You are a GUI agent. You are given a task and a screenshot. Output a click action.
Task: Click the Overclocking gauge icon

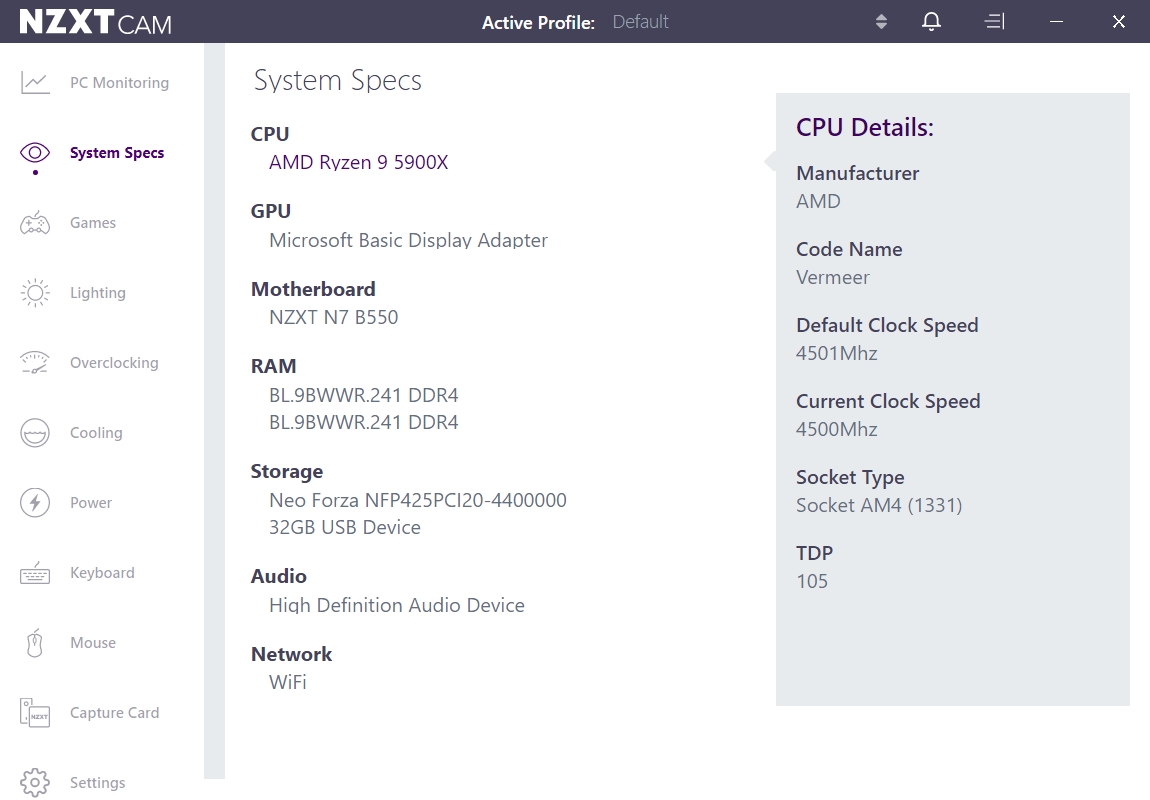[x=35, y=363]
